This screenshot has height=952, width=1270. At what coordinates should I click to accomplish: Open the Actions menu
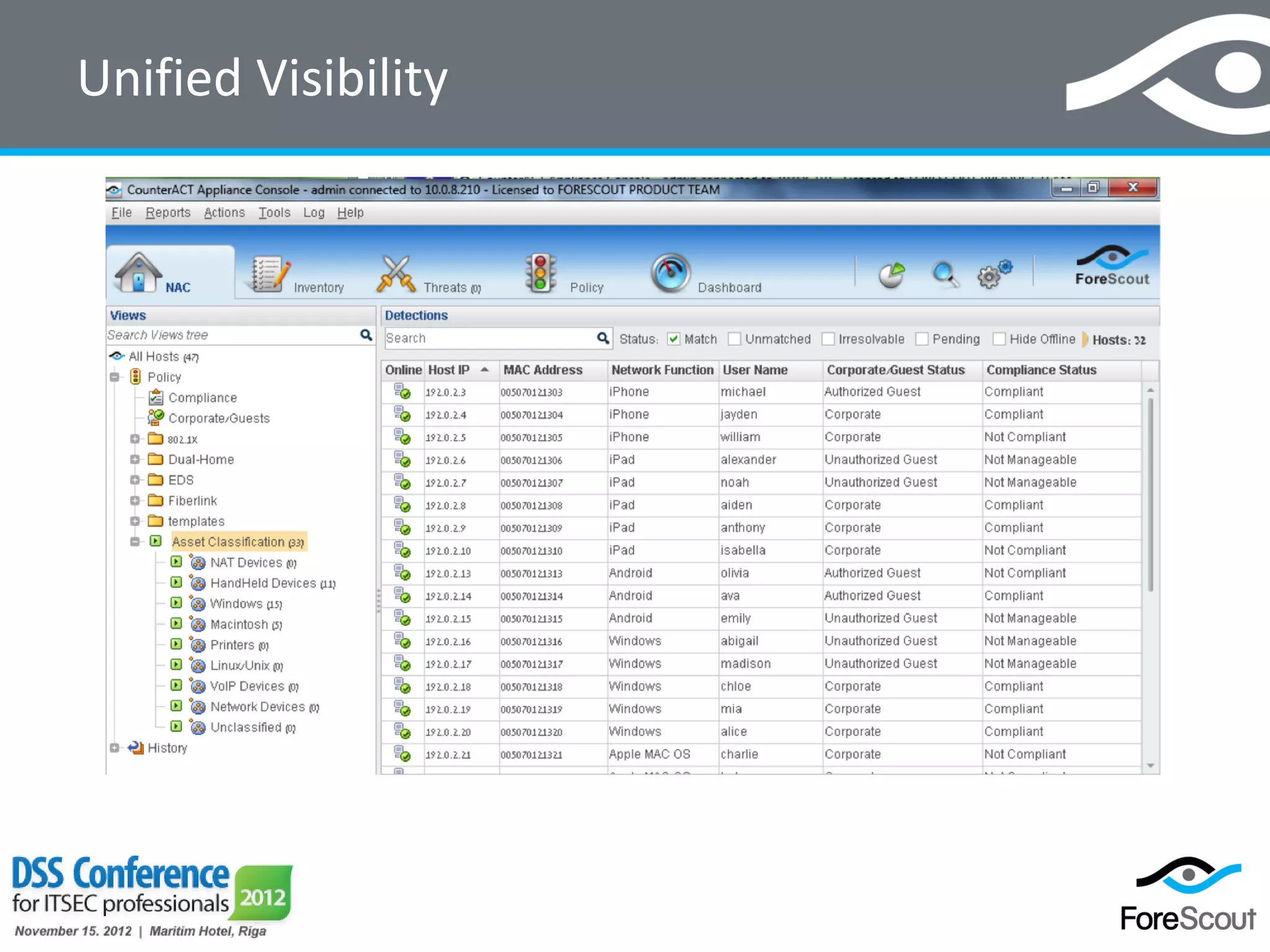[224, 213]
